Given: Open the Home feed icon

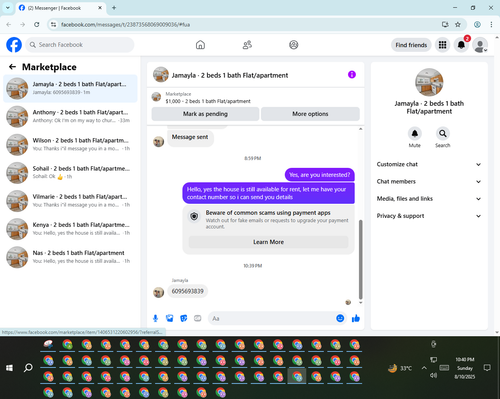Looking at the screenshot, I should (x=200, y=45).
